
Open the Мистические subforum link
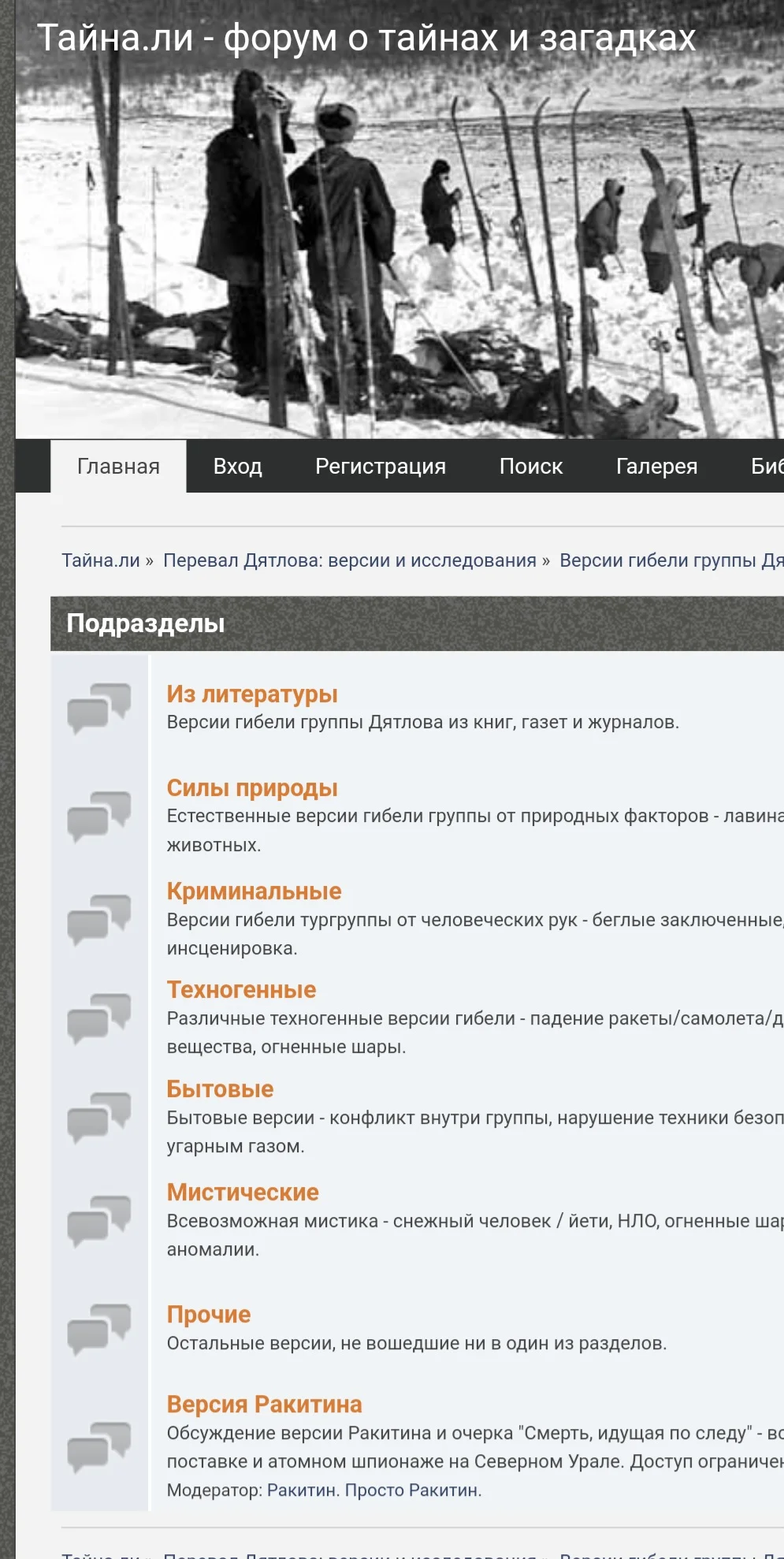click(242, 1193)
